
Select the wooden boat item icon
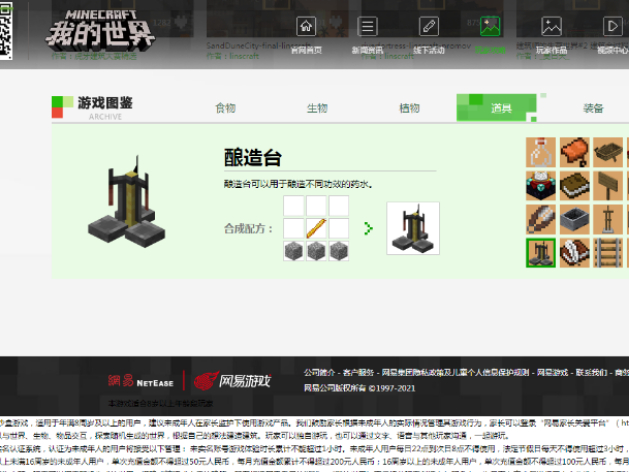tap(608, 152)
